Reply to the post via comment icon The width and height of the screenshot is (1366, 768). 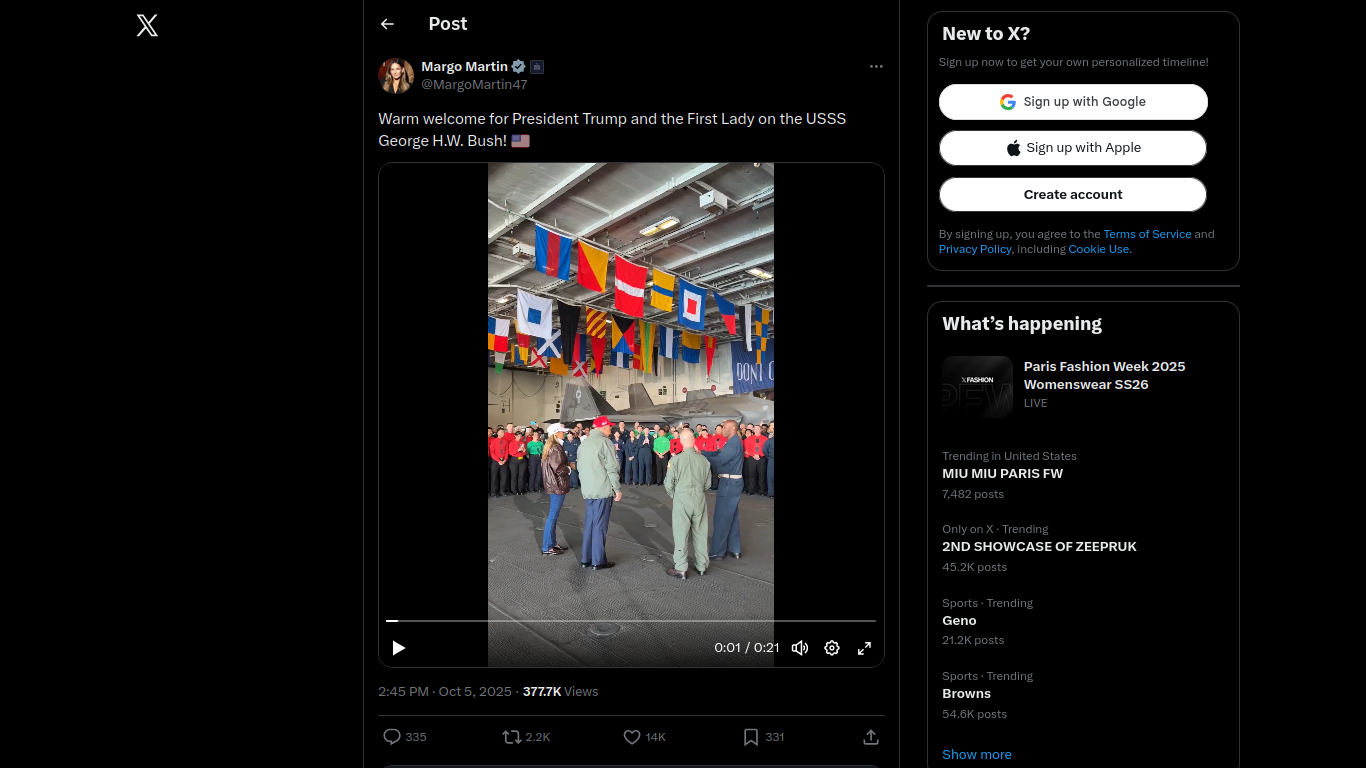click(x=392, y=737)
